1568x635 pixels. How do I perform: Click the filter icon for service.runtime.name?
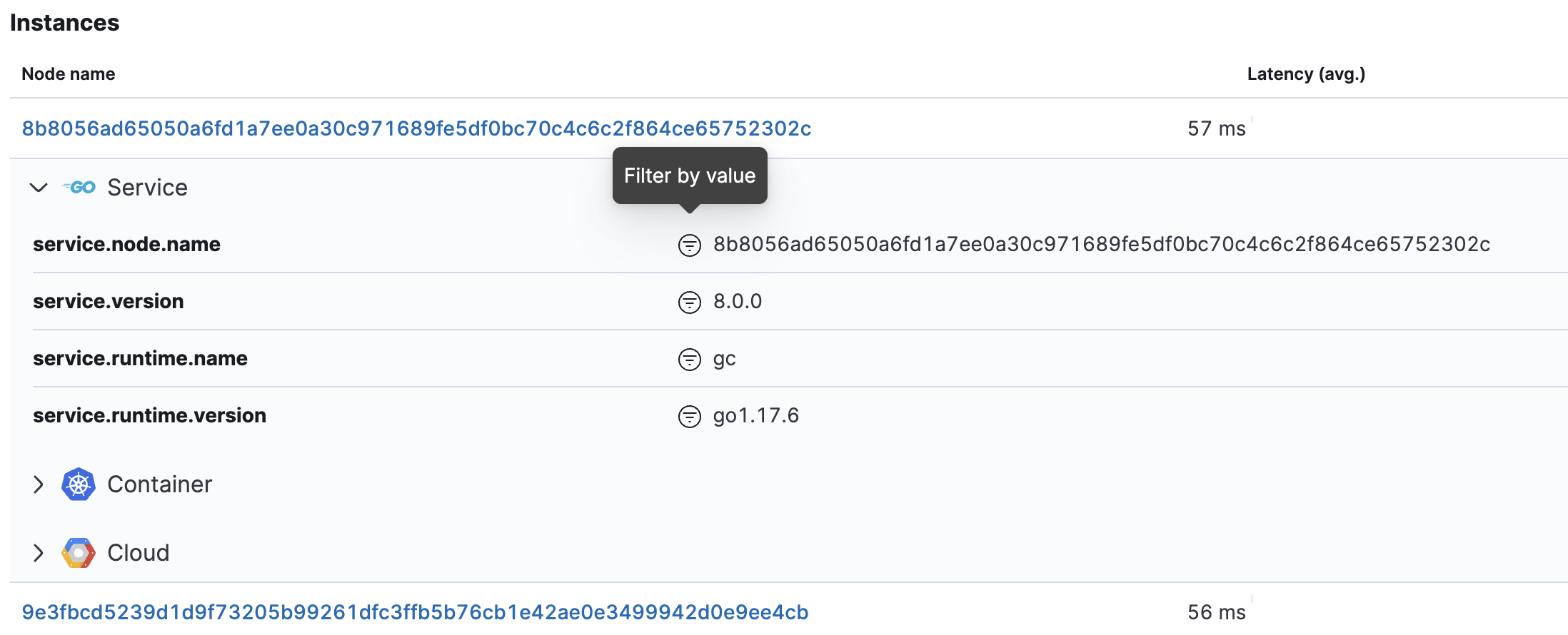tap(689, 359)
